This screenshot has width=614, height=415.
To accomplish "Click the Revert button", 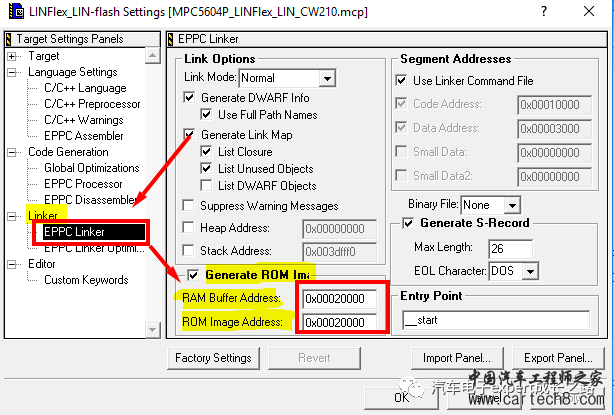I will pyautogui.click(x=314, y=358).
